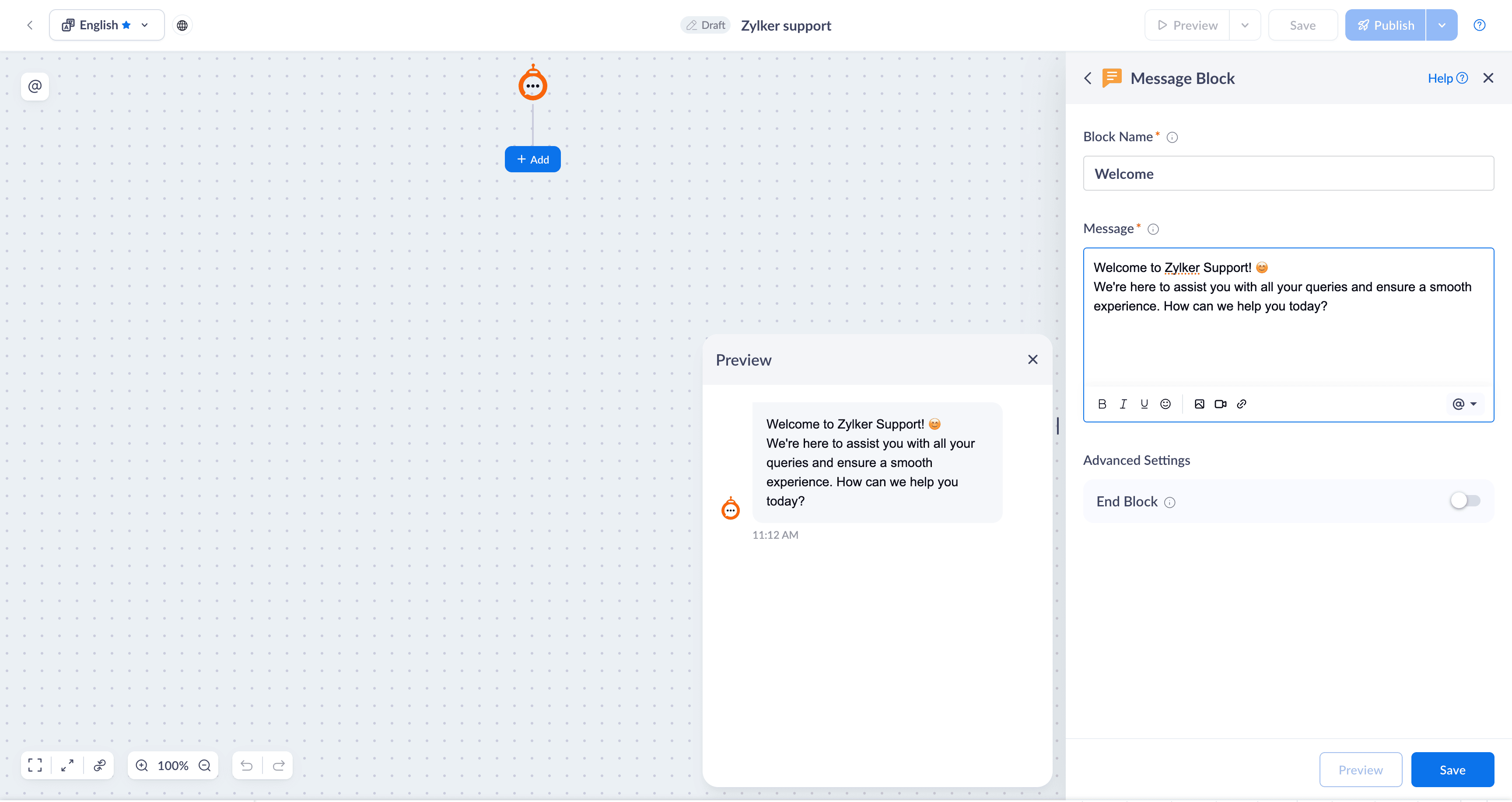Click the Block Name input field
The image size is (1512, 802).
tap(1288, 174)
